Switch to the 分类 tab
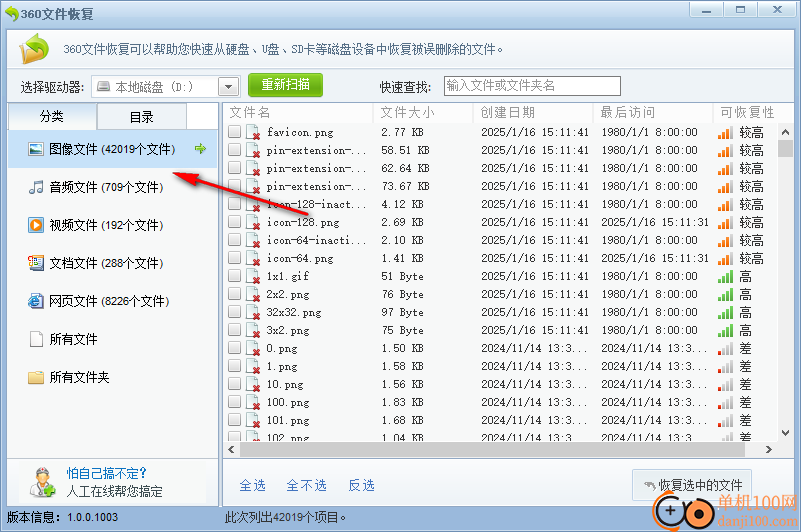Image resolution: width=801 pixels, height=532 pixels. tap(52, 117)
